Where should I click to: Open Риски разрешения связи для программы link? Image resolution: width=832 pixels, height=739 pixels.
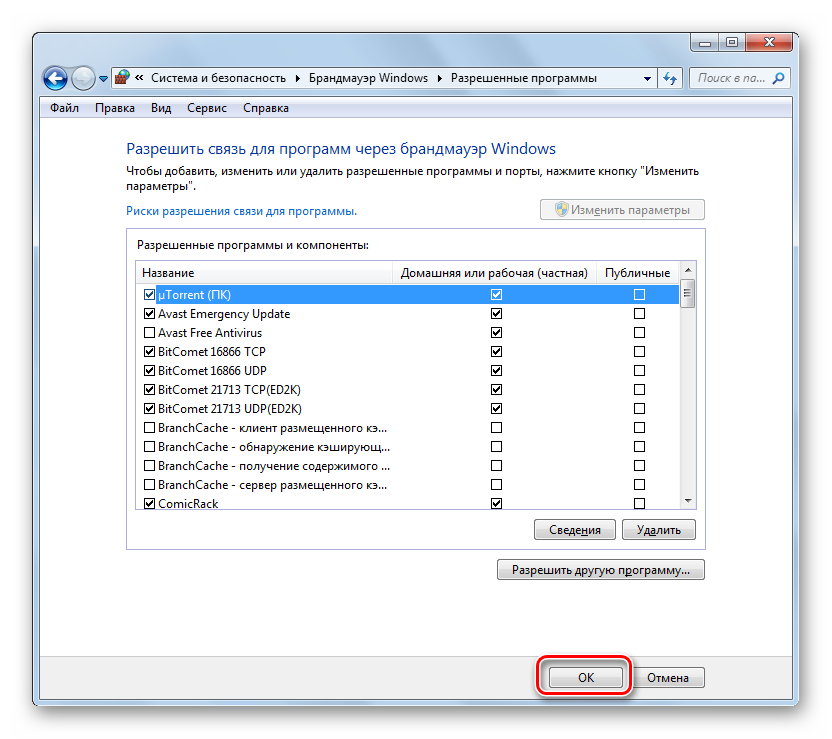pos(241,211)
